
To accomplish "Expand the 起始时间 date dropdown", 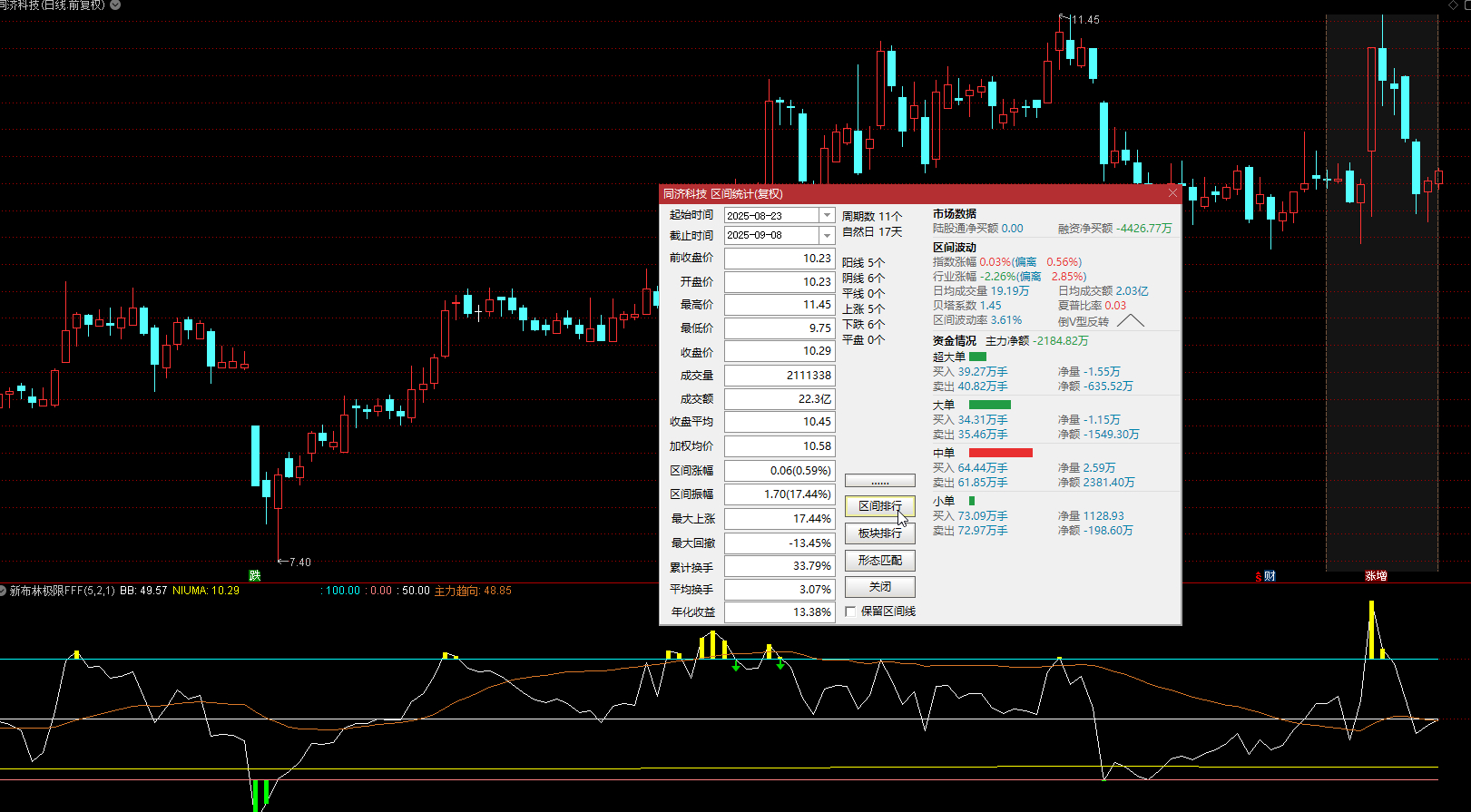I will pos(827,215).
